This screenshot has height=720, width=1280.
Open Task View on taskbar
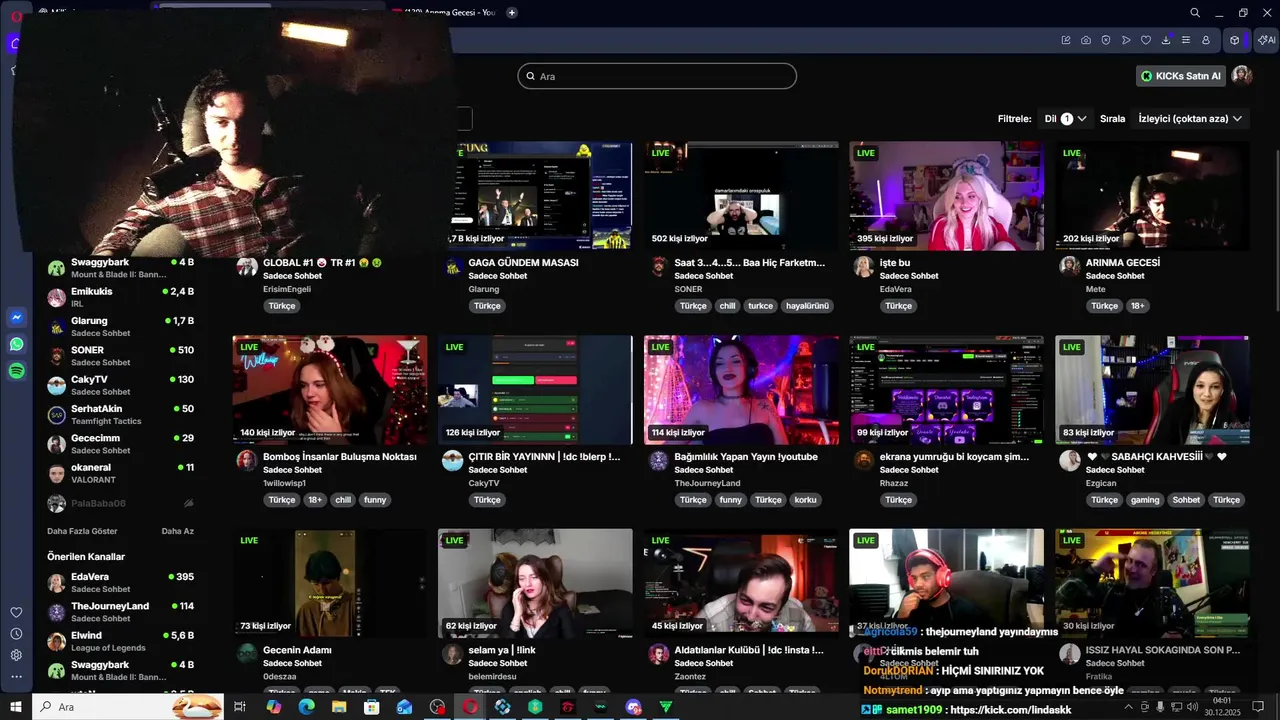pyautogui.click(x=240, y=707)
